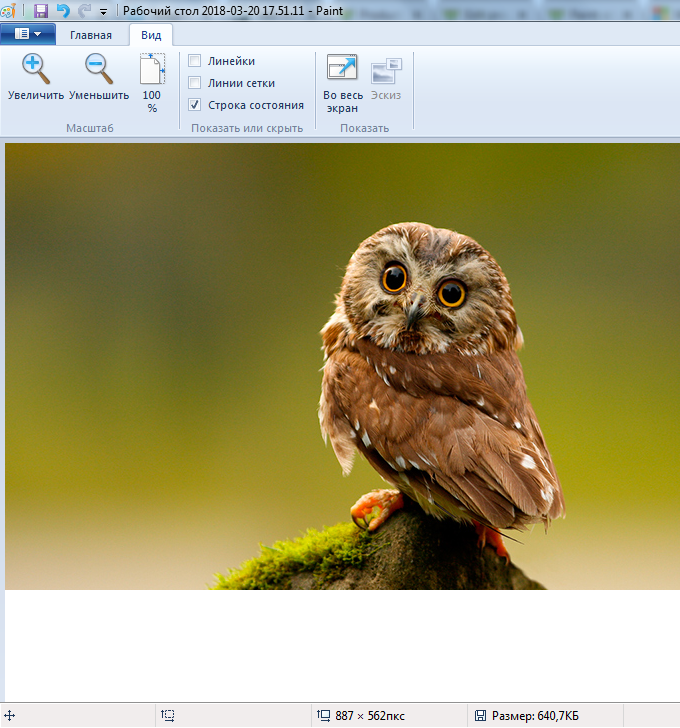The height and width of the screenshot is (728, 680).
Task: Enable the Линейки (Rulers) checkbox
Action: pos(195,61)
